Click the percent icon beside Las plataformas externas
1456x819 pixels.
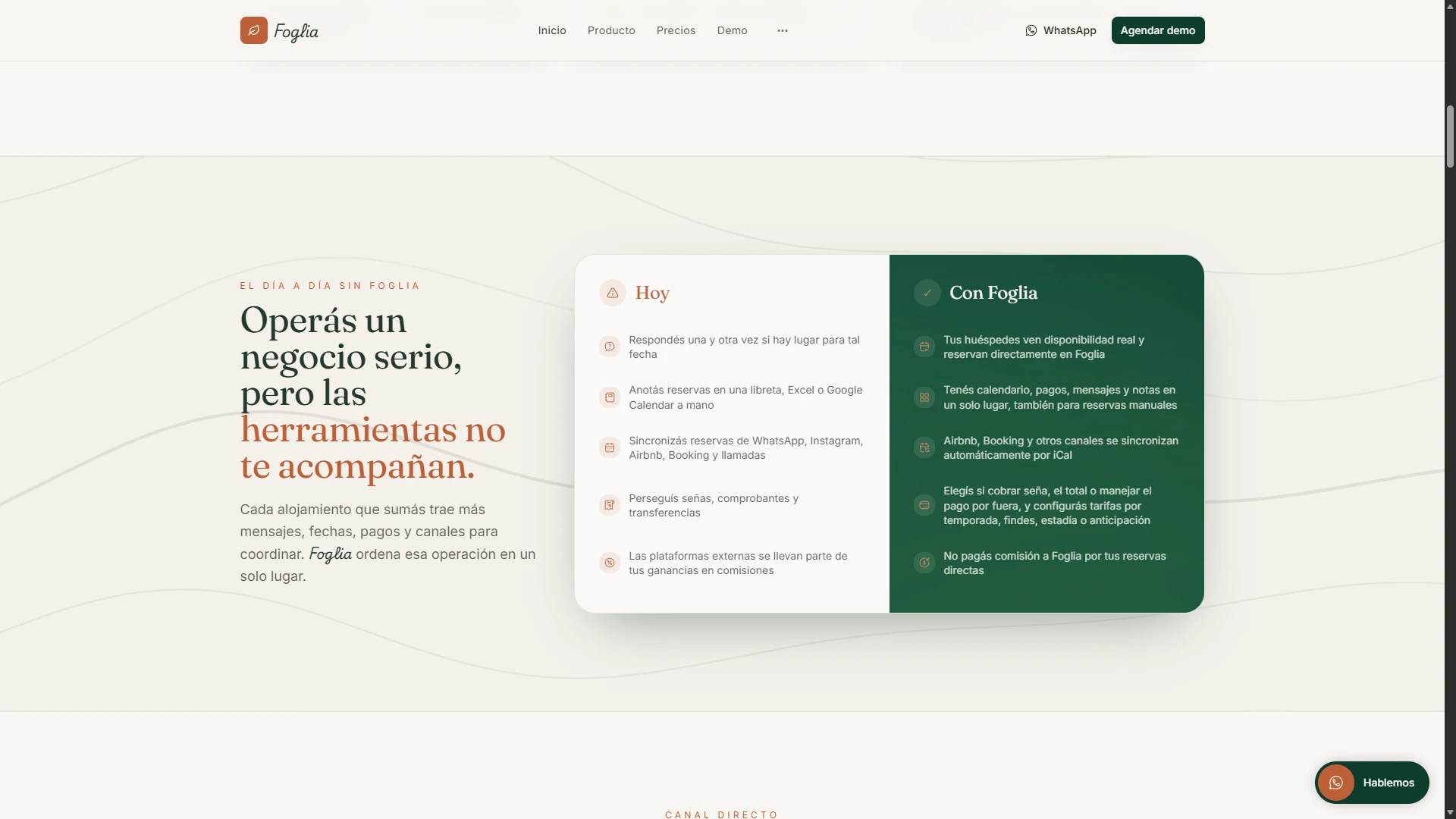pos(610,563)
